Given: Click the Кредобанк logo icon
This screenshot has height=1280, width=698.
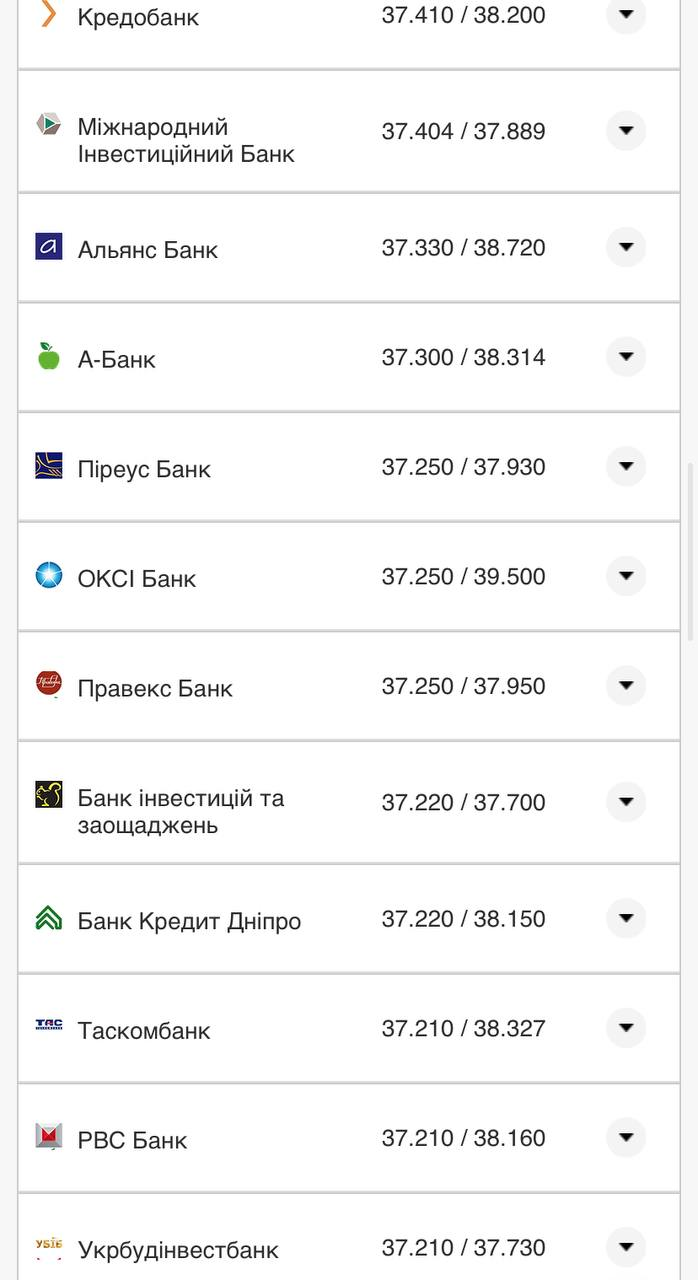Looking at the screenshot, I should pos(47,15).
